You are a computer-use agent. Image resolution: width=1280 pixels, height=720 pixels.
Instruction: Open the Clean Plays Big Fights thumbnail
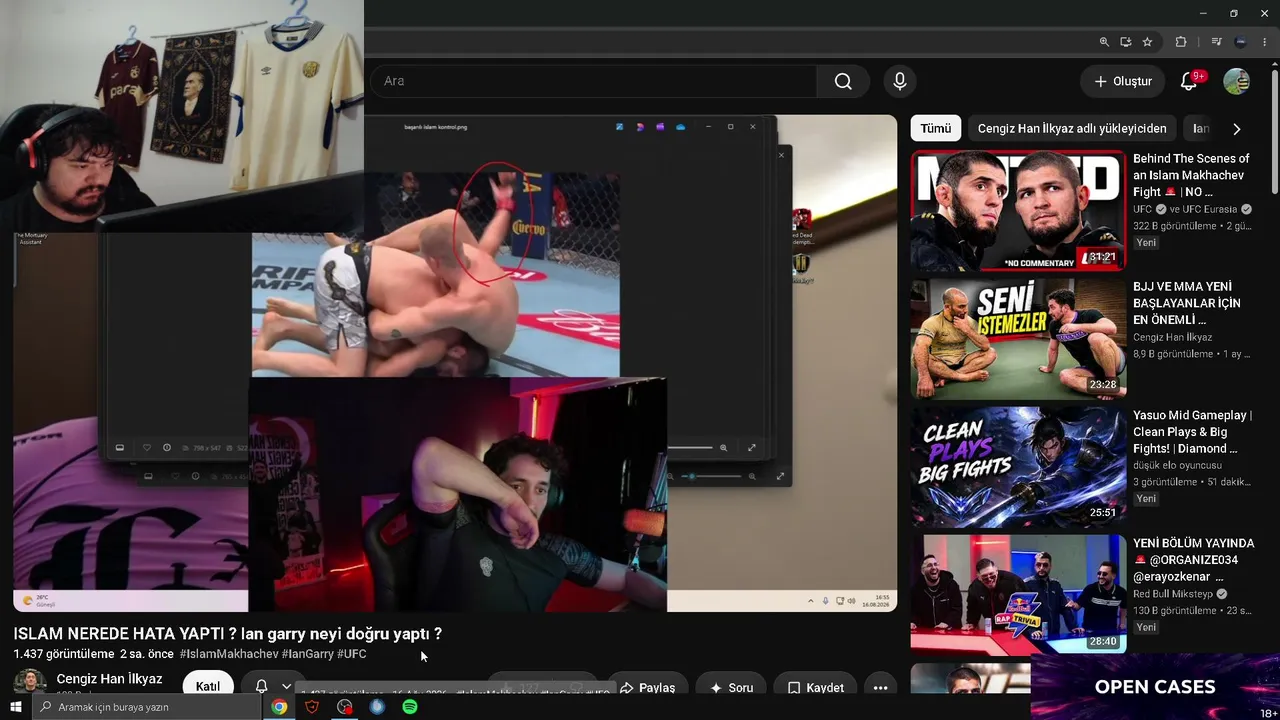[1018, 467]
